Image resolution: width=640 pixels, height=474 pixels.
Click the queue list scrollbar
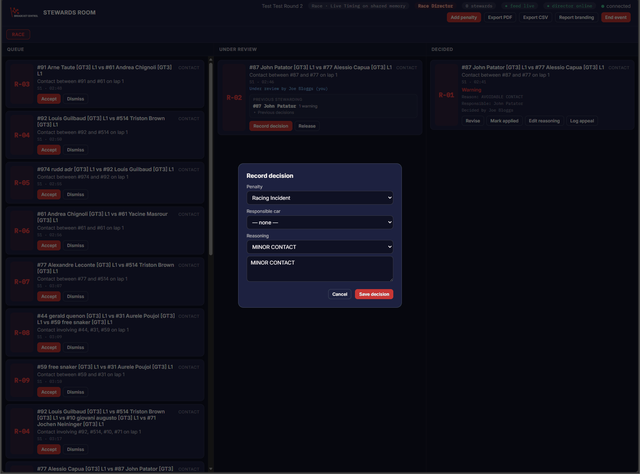click(x=211, y=158)
